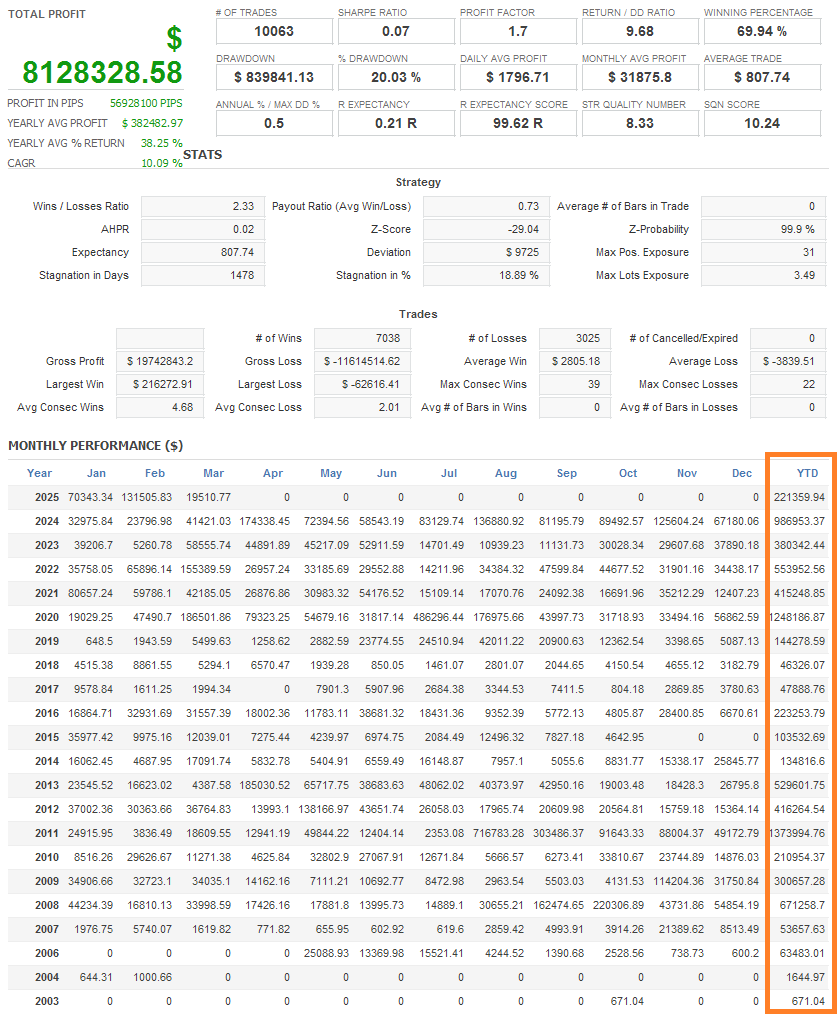The height and width of the screenshot is (1018, 838).
Task: Click the Avg Consec Wins field 4.68
Action: (x=160, y=408)
